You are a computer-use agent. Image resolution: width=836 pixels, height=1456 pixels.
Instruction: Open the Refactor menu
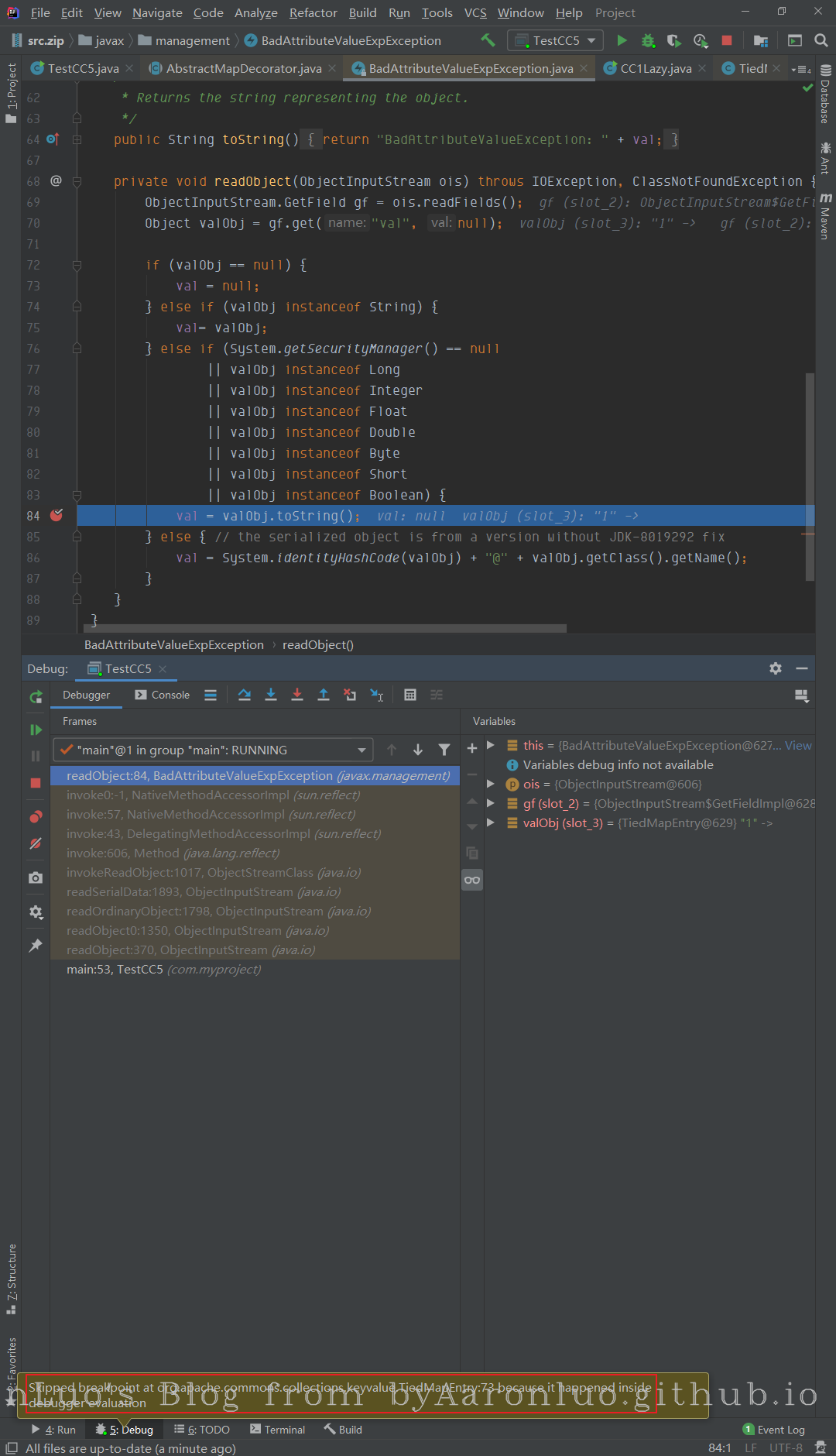[313, 12]
